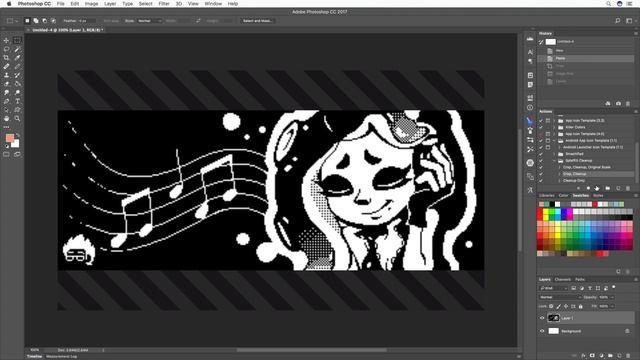Open the Window menu
Viewport: 640px width, 360px height.
pos(213,4)
